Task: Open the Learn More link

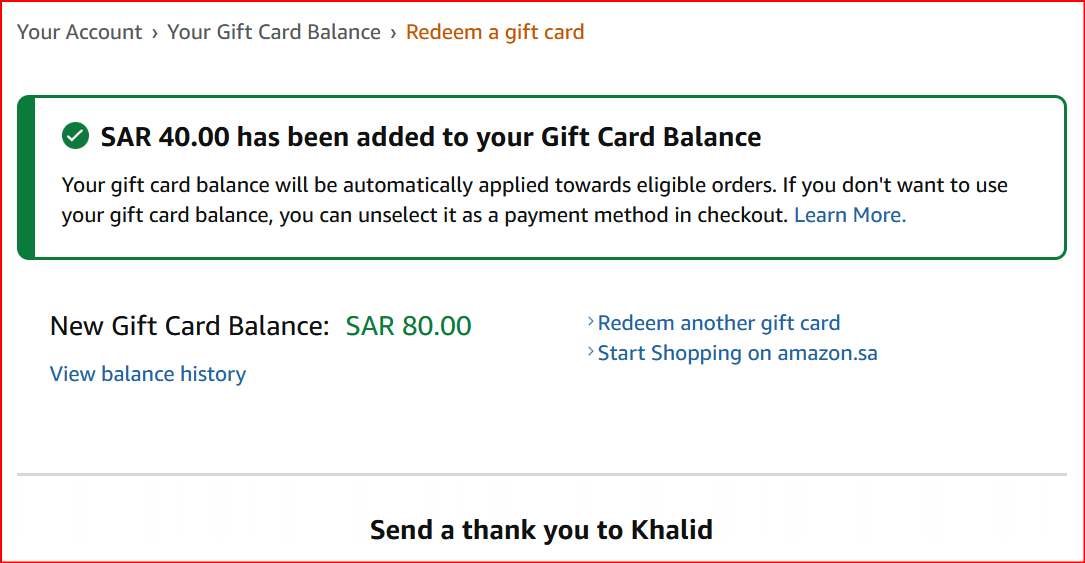Action: coord(850,215)
